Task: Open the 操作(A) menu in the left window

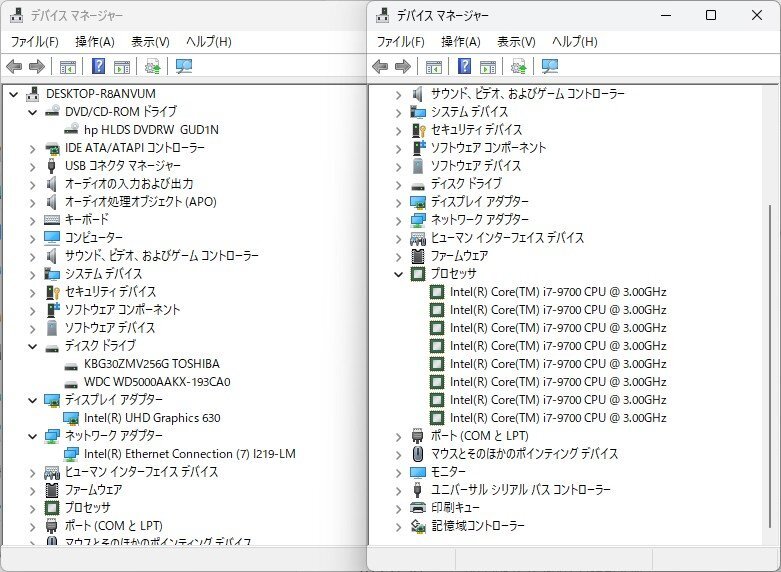Action: tap(95, 42)
